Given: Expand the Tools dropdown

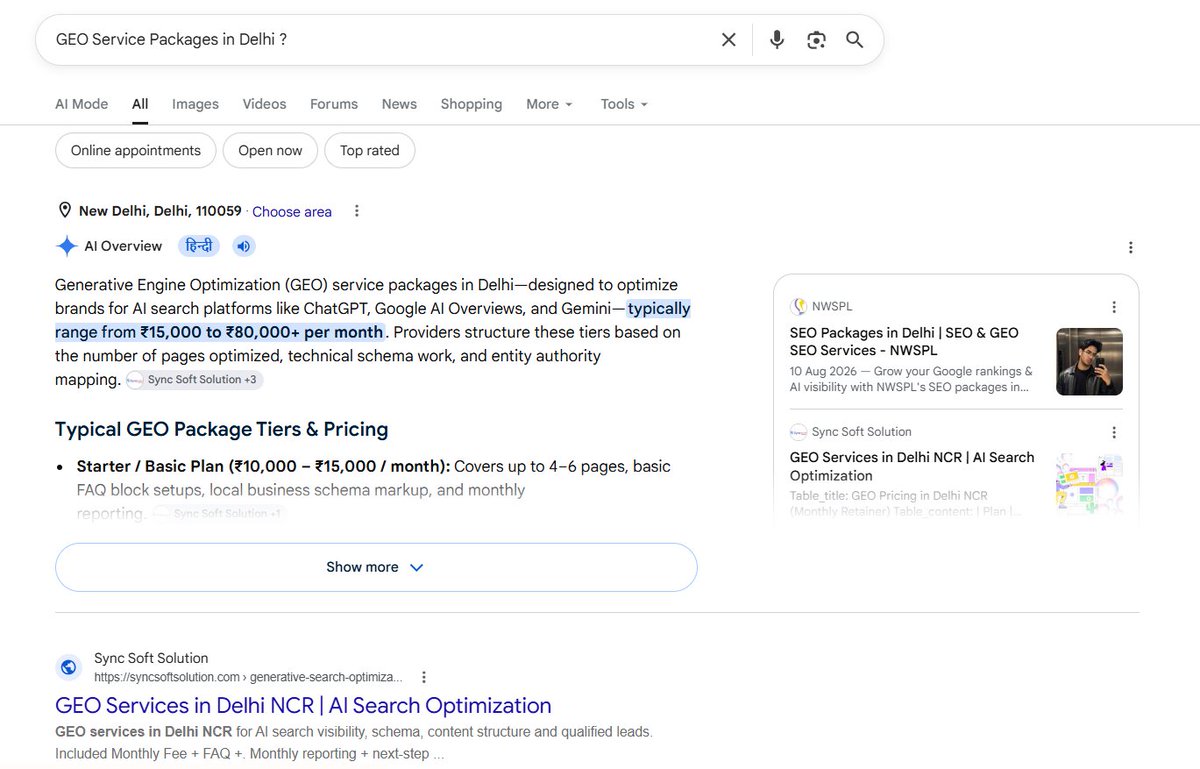Looking at the screenshot, I should [x=624, y=104].
